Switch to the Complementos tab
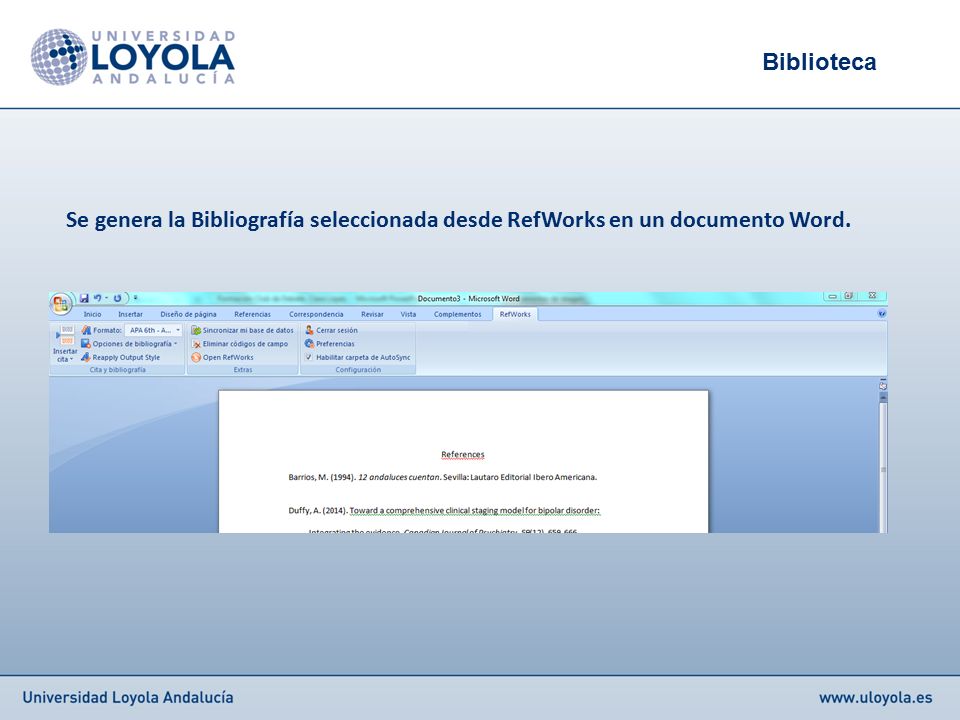The width and height of the screenshot is (960, 720). click(457, 314)
